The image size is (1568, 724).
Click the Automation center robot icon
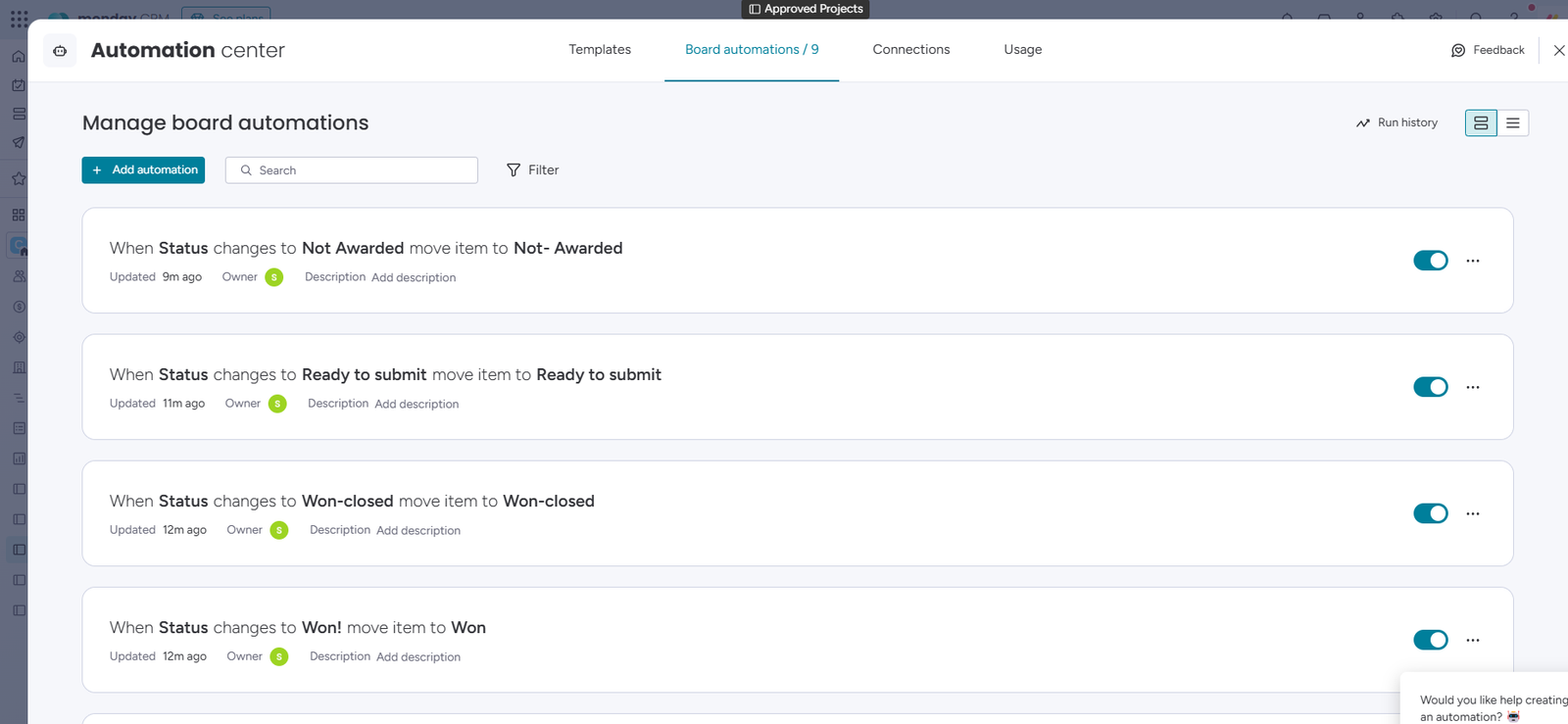(60, 51)
